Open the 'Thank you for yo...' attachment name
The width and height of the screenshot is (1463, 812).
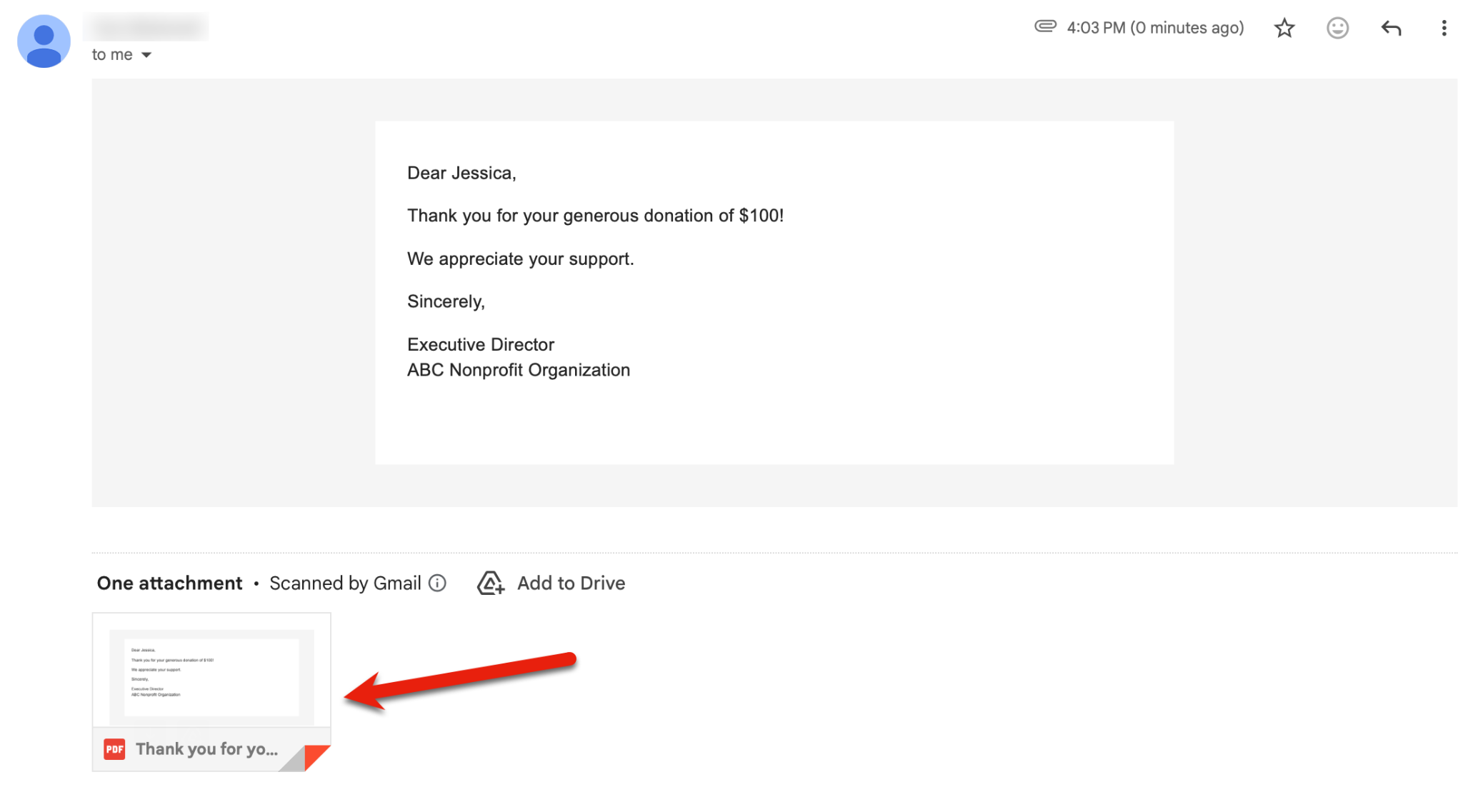pos(206,748)
